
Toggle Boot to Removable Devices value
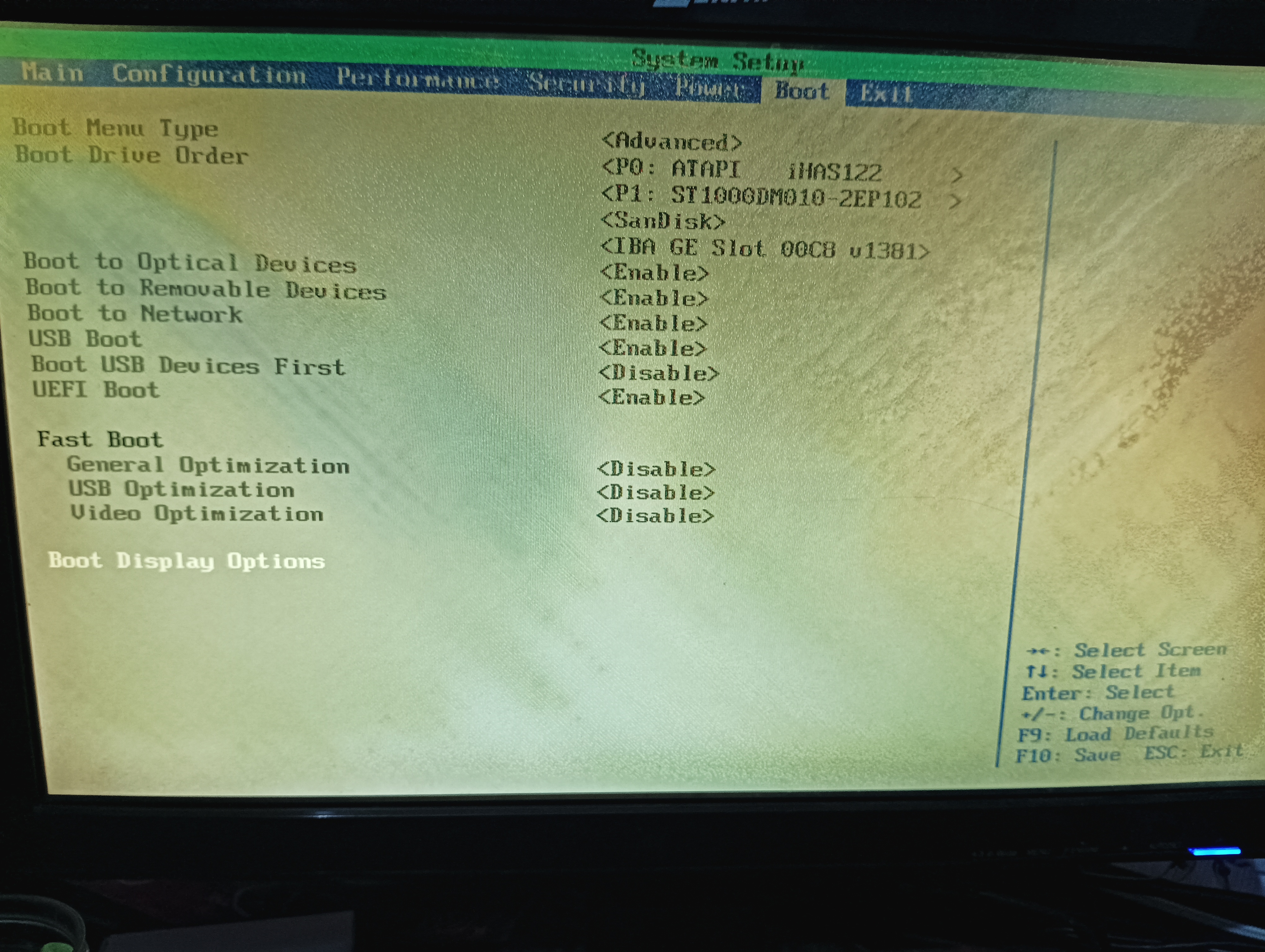[654, 298]
